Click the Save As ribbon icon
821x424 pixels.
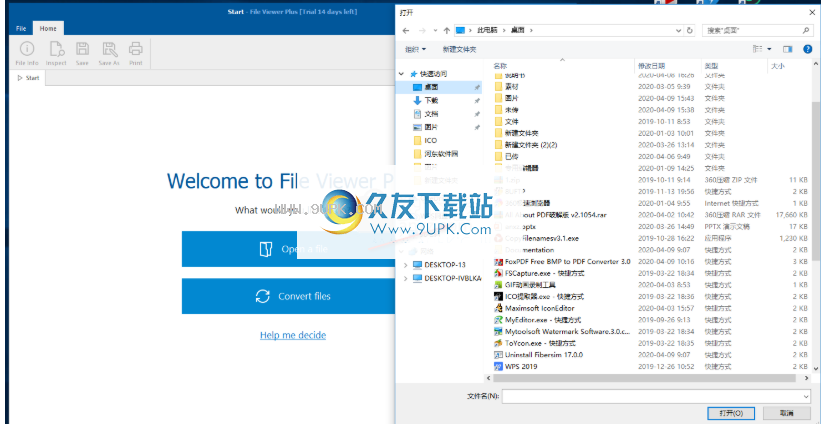(109, 49)
